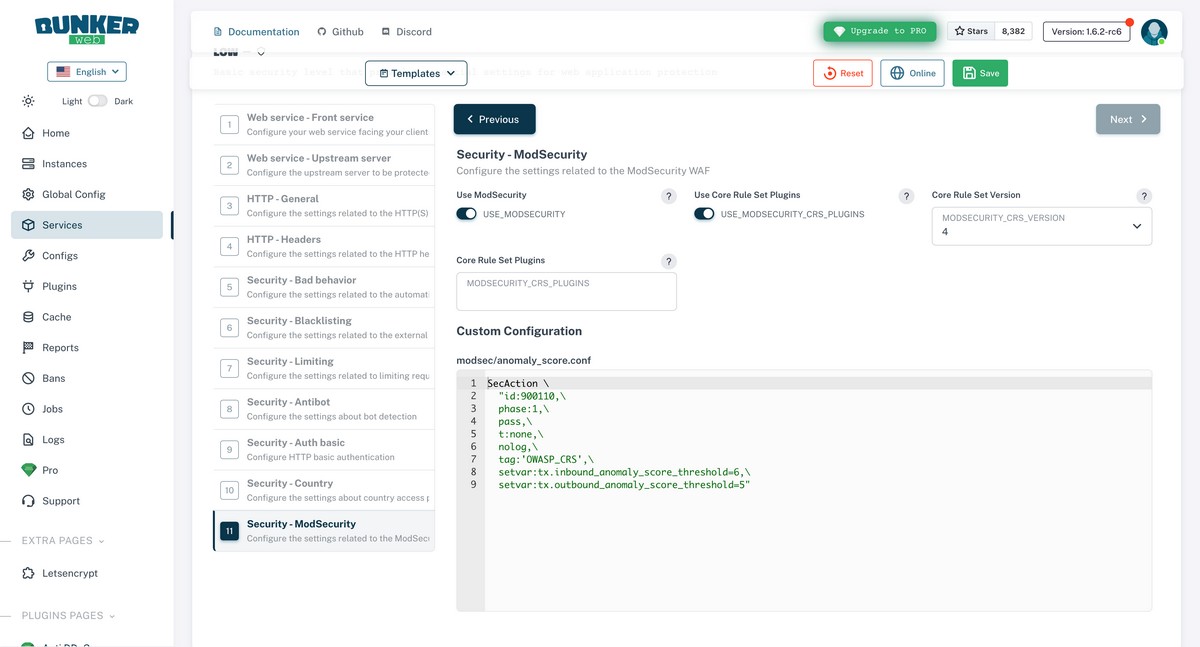Open the user avatar profile
The image size is (1200, 647).
pos(1154,32)
